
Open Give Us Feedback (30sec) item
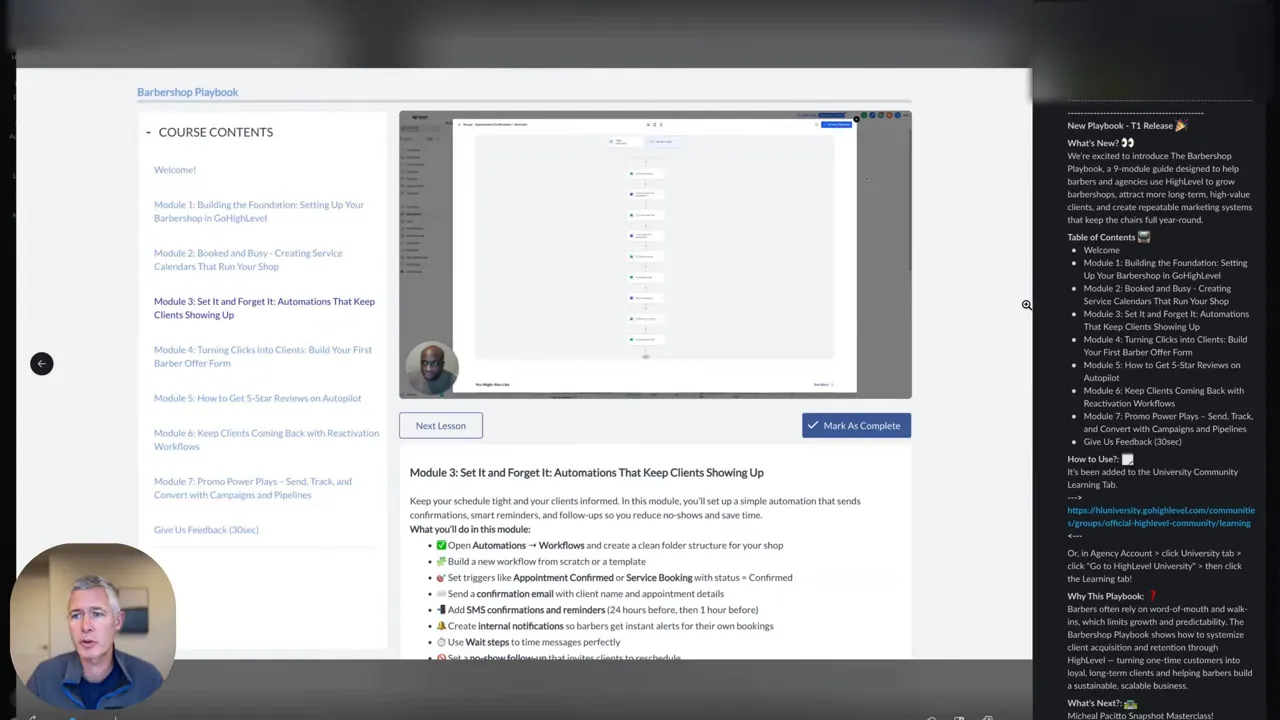point(206,530)
